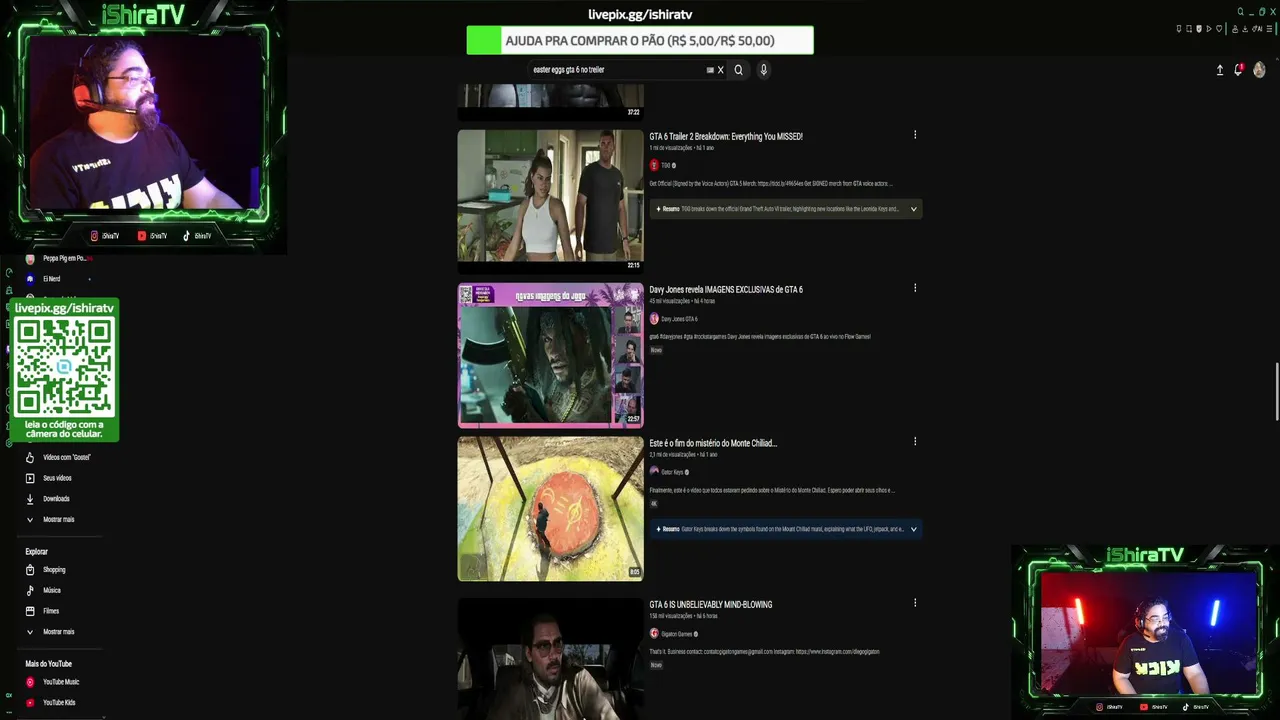Open options menu for GTA 6 IS UNBELIEVABLY MIND-BLOWING
The width and height of the screenshot is (1280, 720).
point(915,602)
